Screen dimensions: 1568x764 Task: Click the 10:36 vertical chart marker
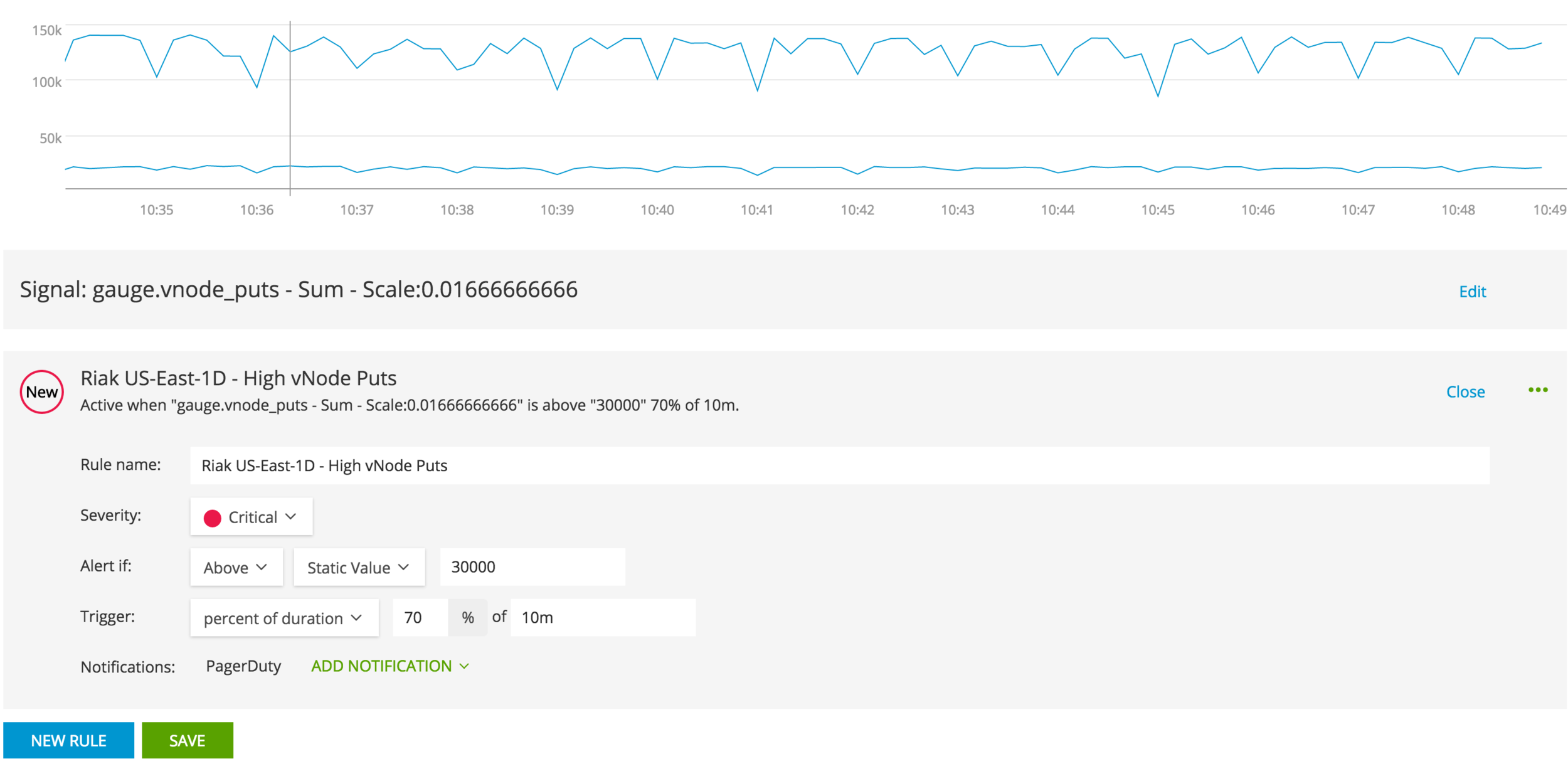290,108
